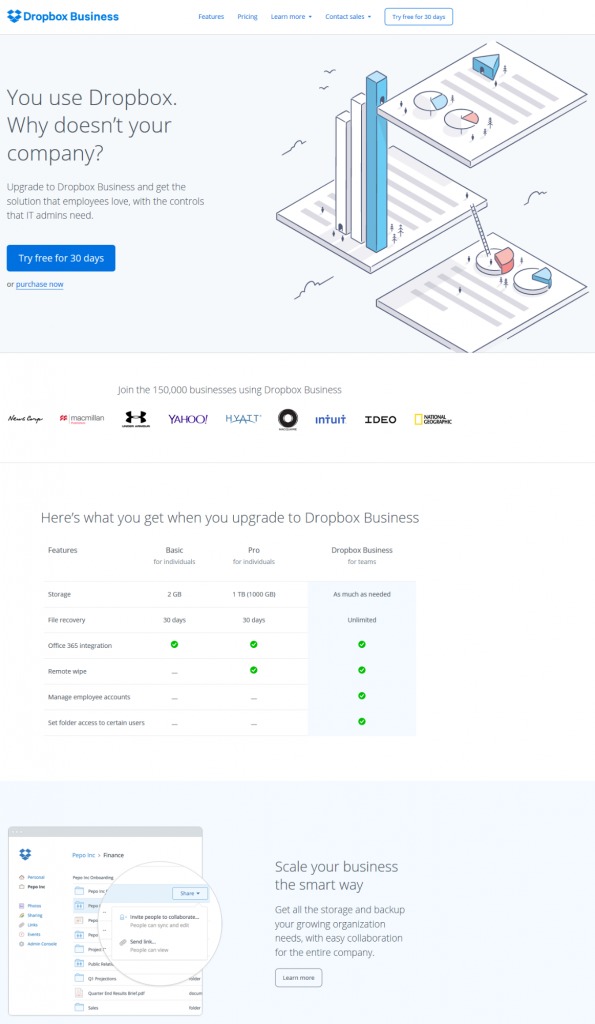The width and height of the screenshot is (595, 1024).
Task: Click the '2 GB' storage cell
Action: pos(174,594)
